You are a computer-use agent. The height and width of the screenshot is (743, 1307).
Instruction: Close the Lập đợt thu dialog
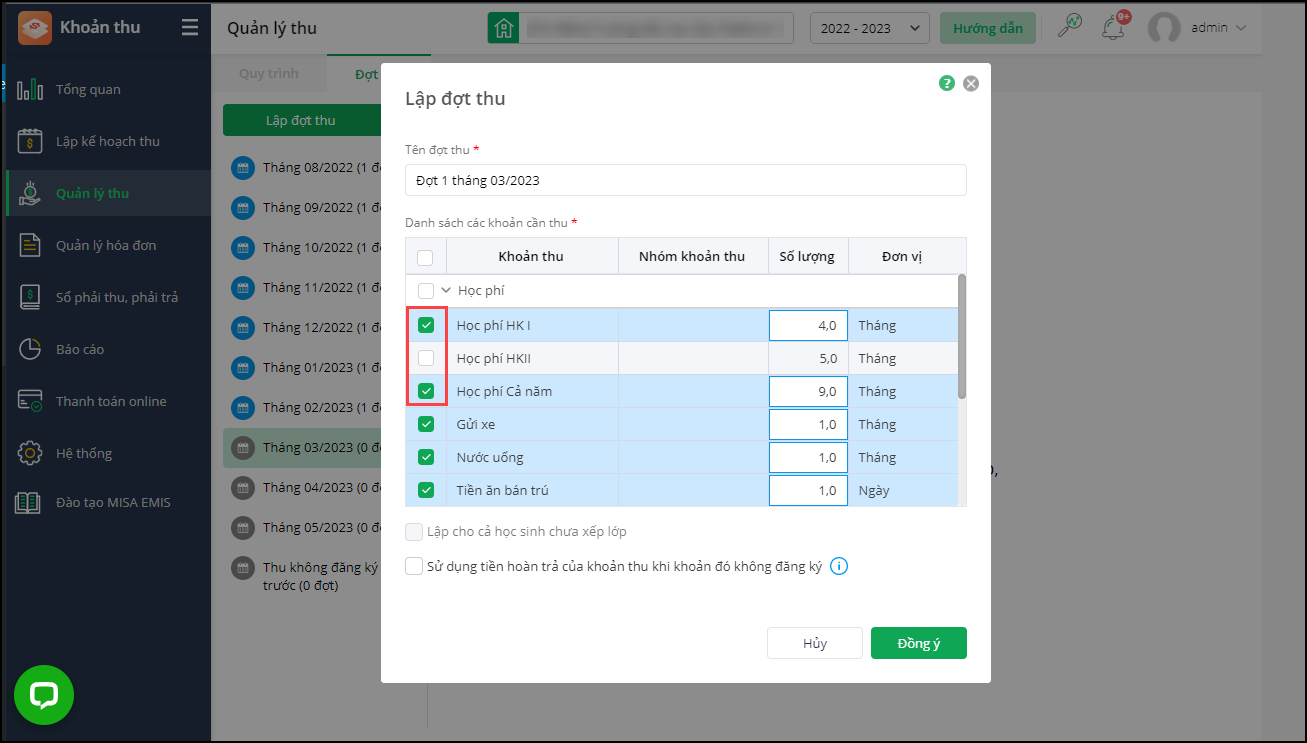(971, 84)
